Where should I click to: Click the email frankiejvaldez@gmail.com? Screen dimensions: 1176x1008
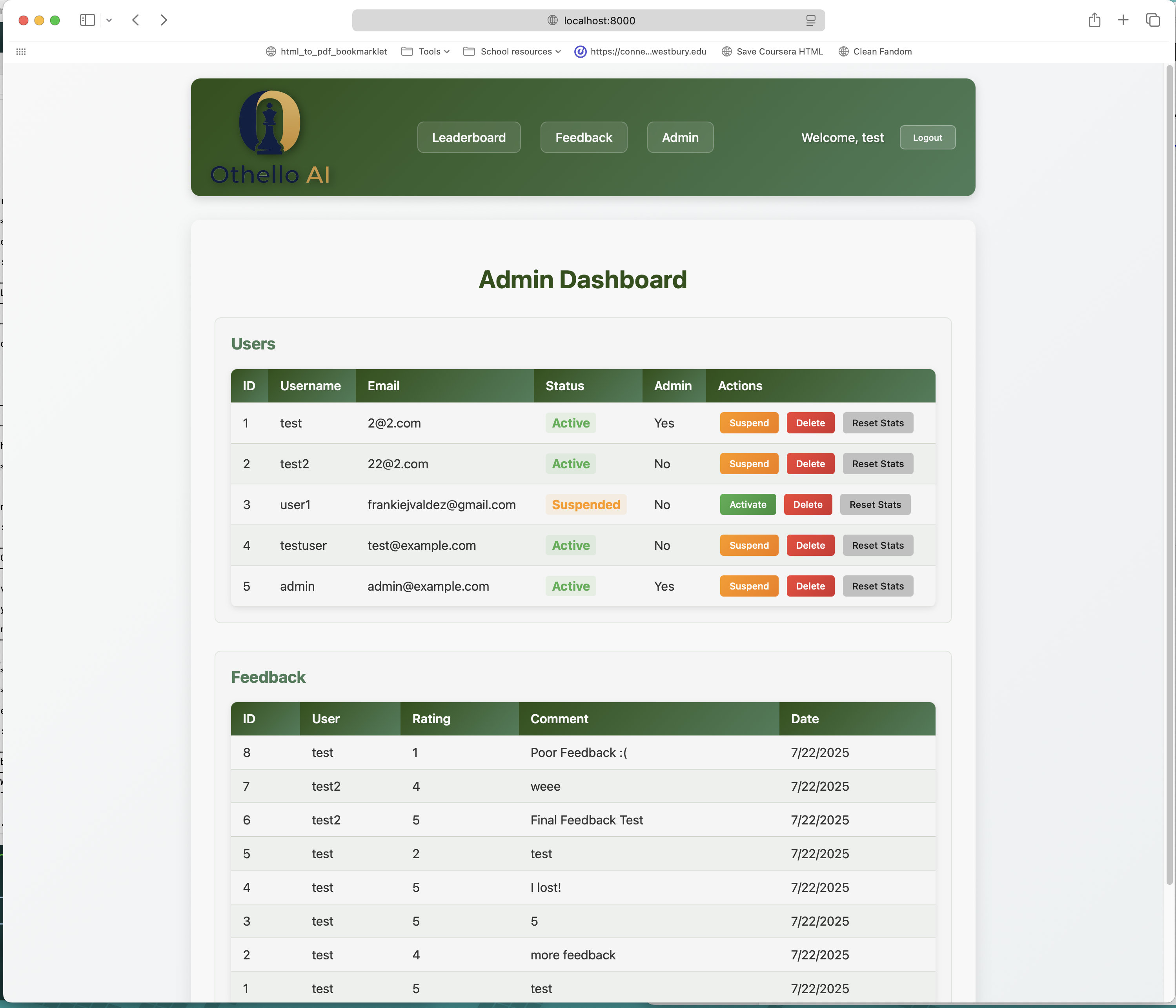[x=441, y=504]
